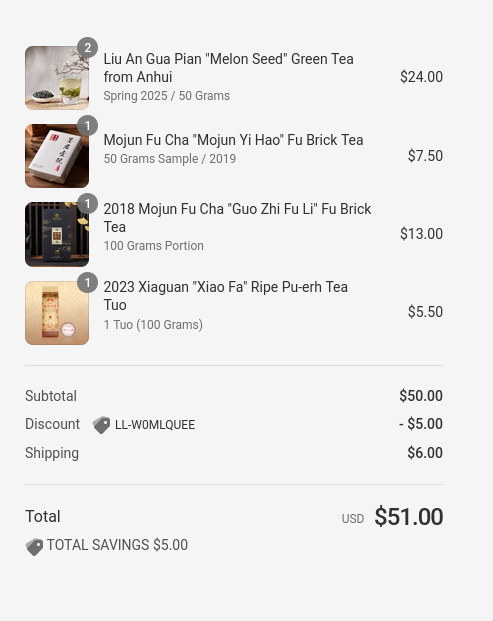Screen dimensions: 493x621
Task: Click the quantity badge 2 on Liu An Gua Pian
Action: pos(88,48)
